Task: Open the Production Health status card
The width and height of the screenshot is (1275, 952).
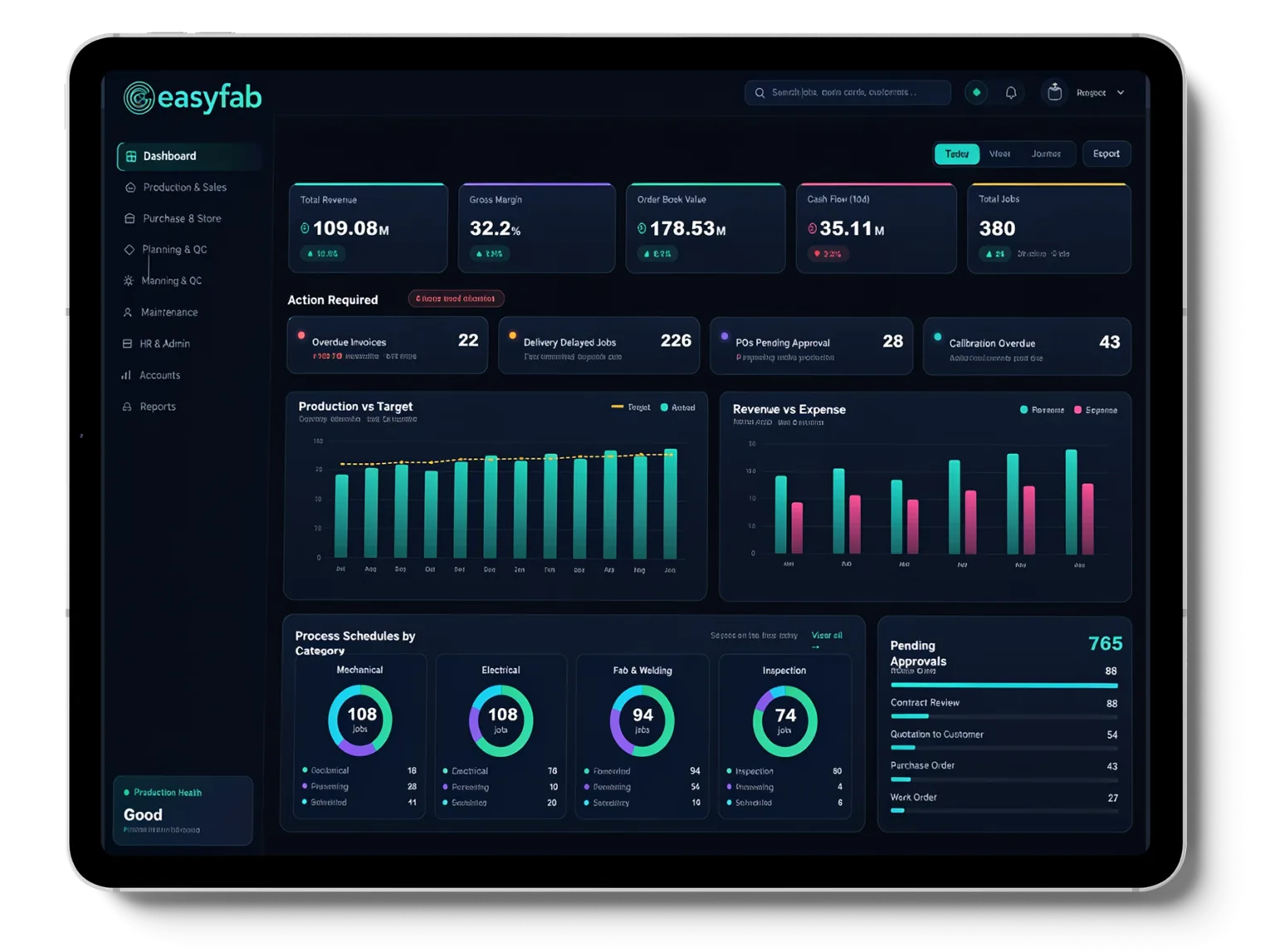Action: pyautogui.click(x=183, y=810)
